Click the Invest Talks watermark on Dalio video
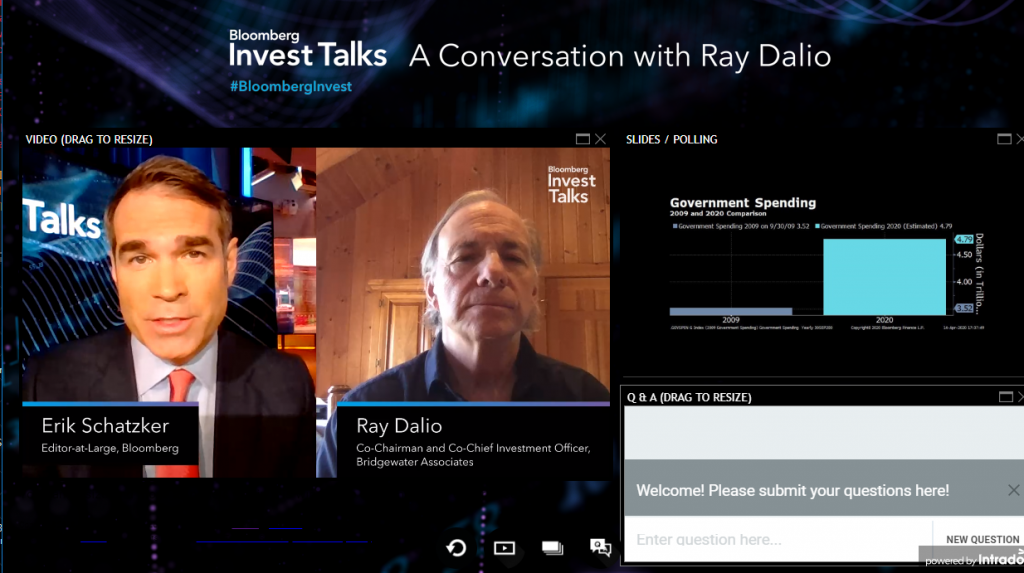Viewport: 1024px width, 573px height. coord(571,184)
